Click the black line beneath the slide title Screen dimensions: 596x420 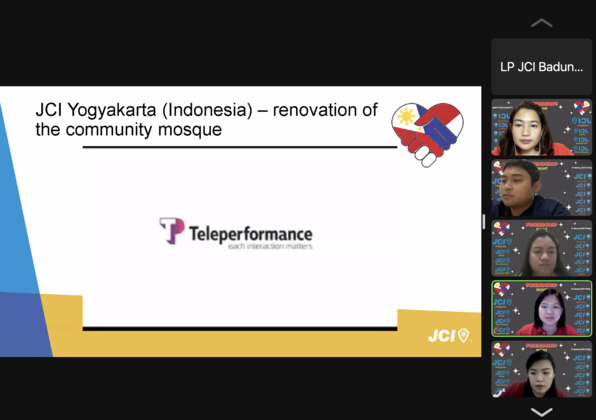tap(240, 147)
